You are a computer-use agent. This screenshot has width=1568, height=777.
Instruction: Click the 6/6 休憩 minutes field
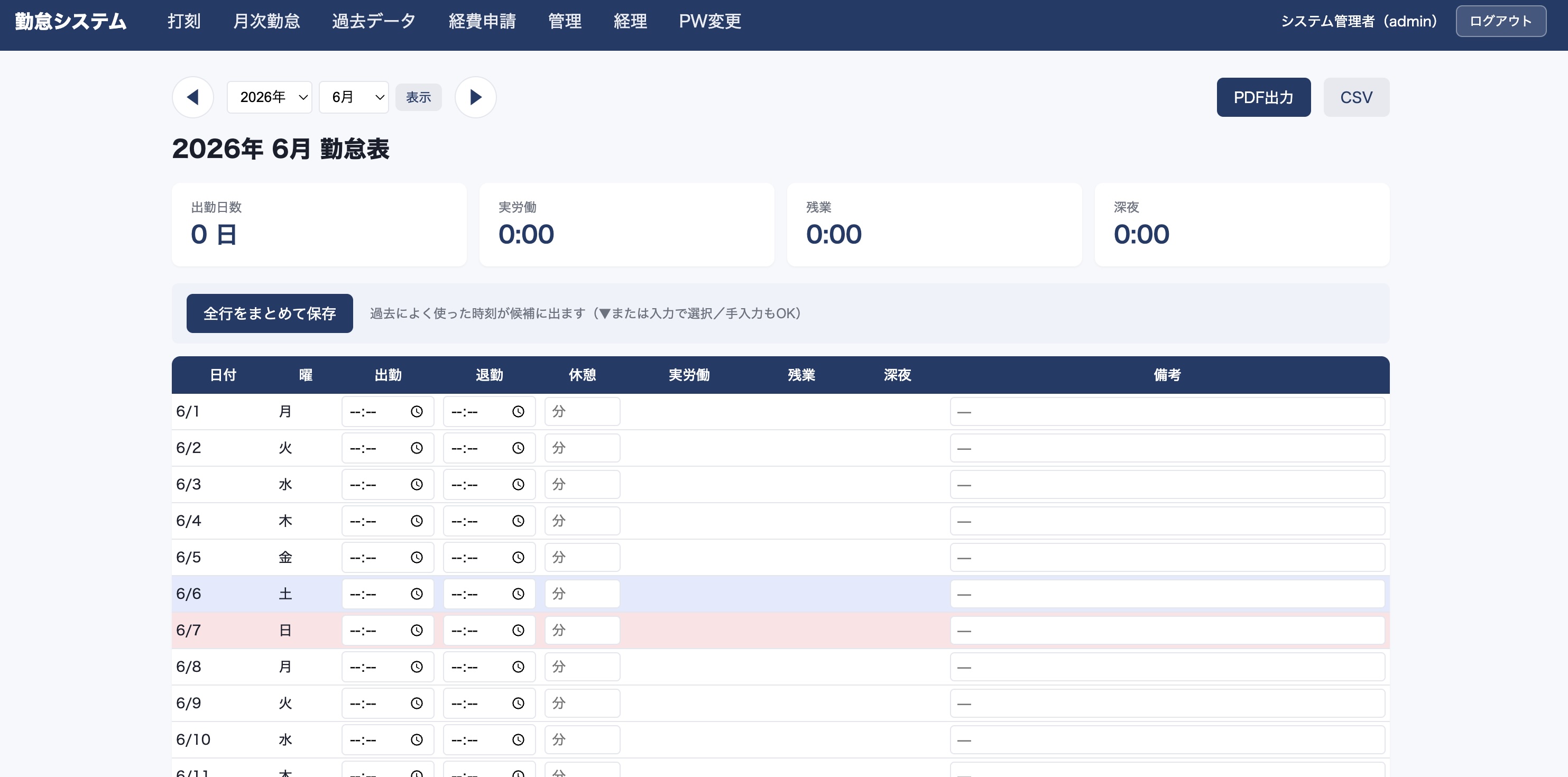(583, 595)
